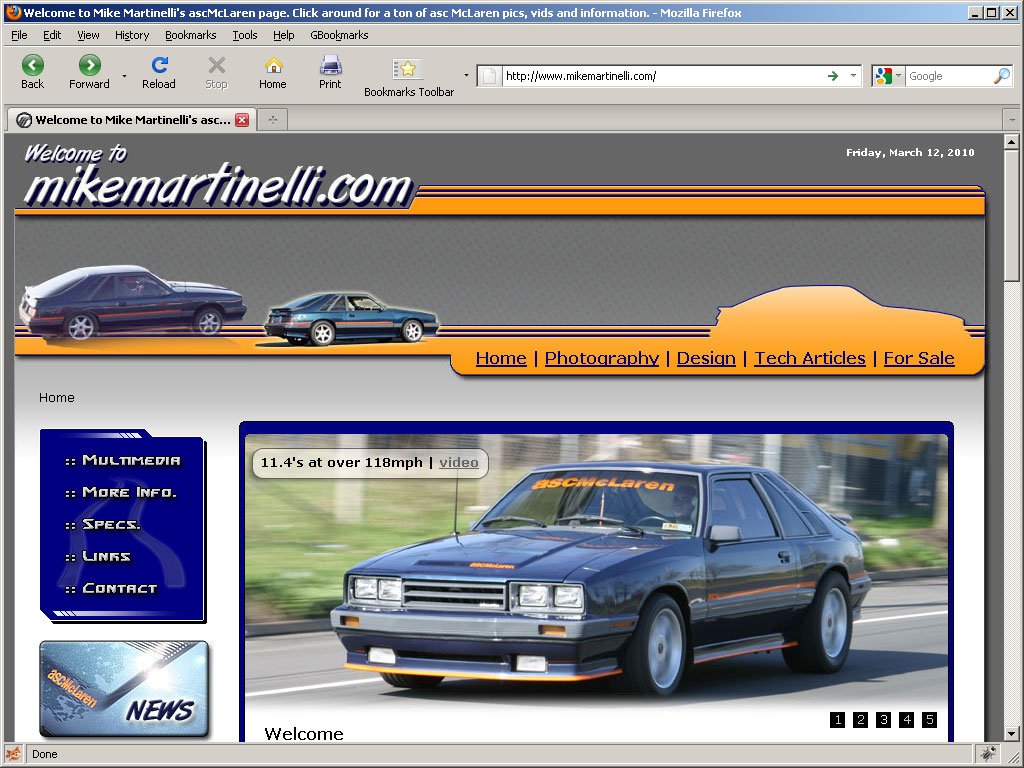Show slide 1 of the slideshow

pos(837,720)
